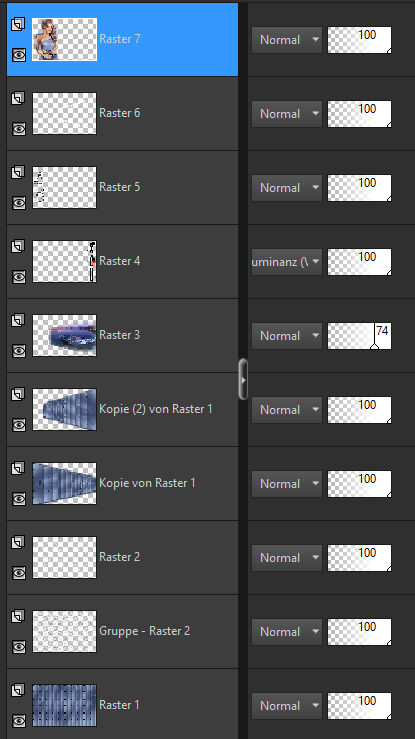Screen dimensions: 415x739
Task: Select the Raster 5 layer name
Action: tap(120, 187)
